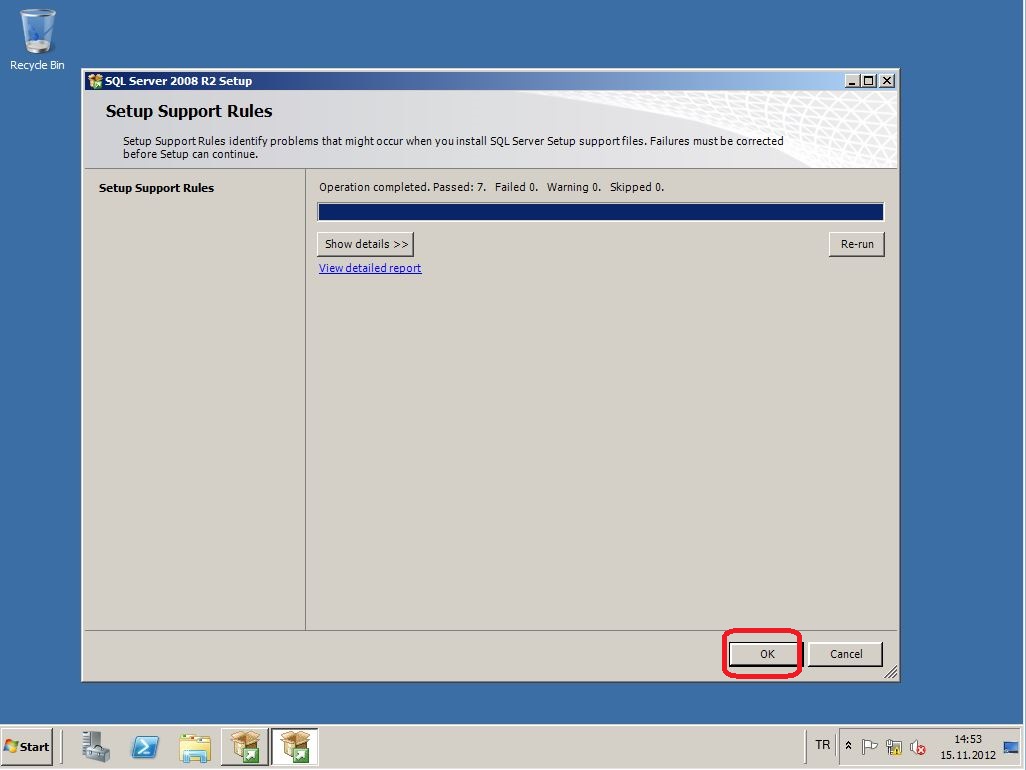
Task: Open the Start menu
Action: 27,746
